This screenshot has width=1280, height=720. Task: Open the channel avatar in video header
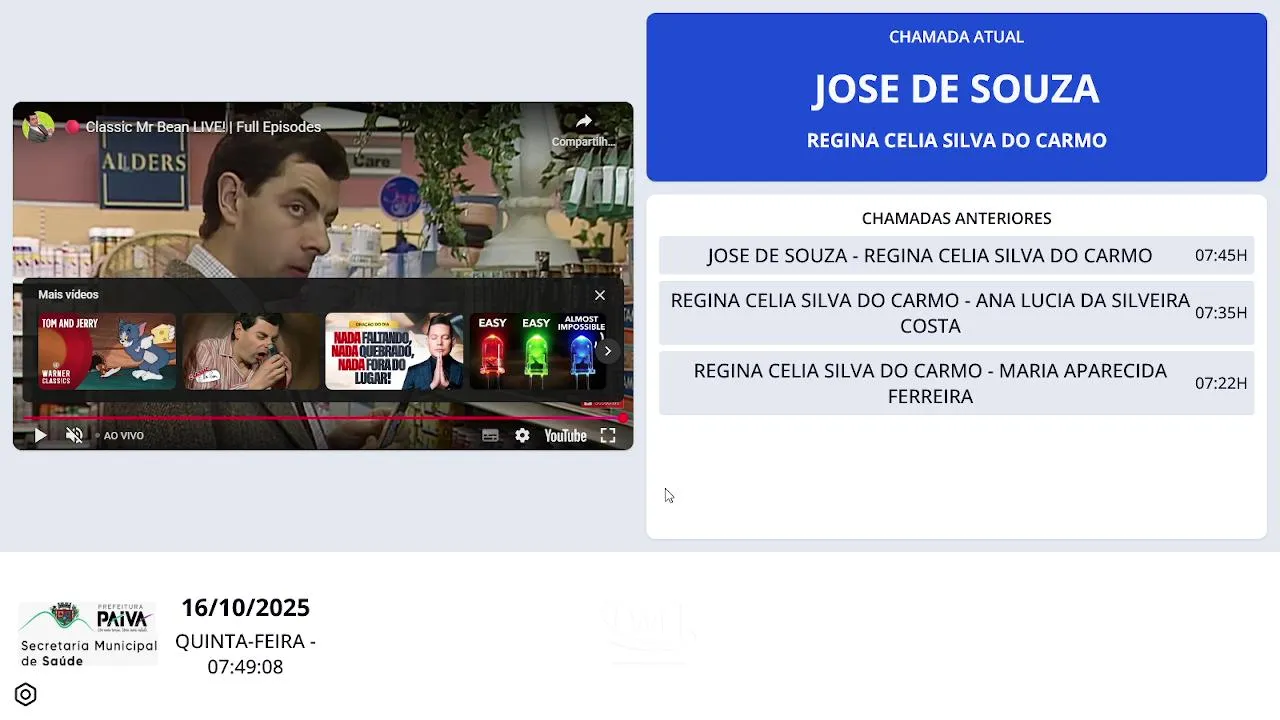[x=38, y=127]
